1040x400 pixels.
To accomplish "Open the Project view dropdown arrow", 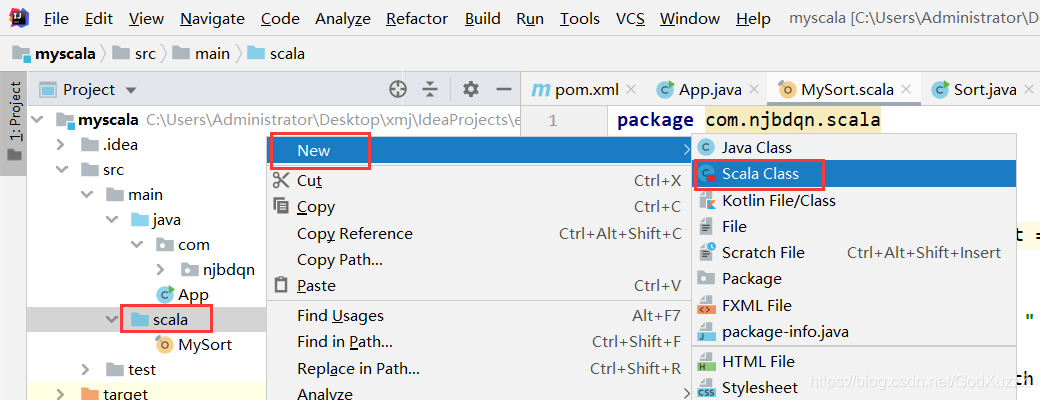I will click(x=131, y=90).
